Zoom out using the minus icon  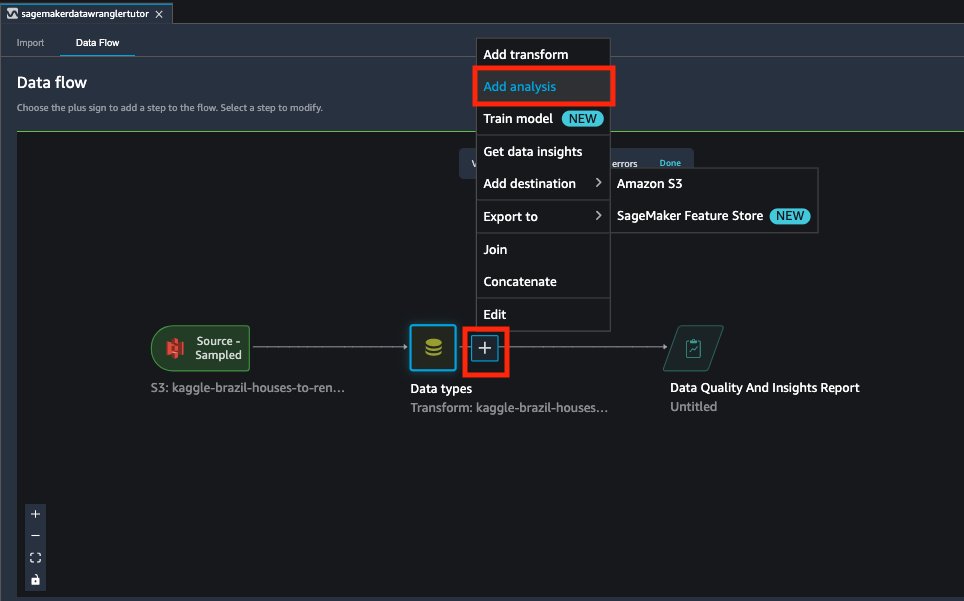[x=35, y=536]
